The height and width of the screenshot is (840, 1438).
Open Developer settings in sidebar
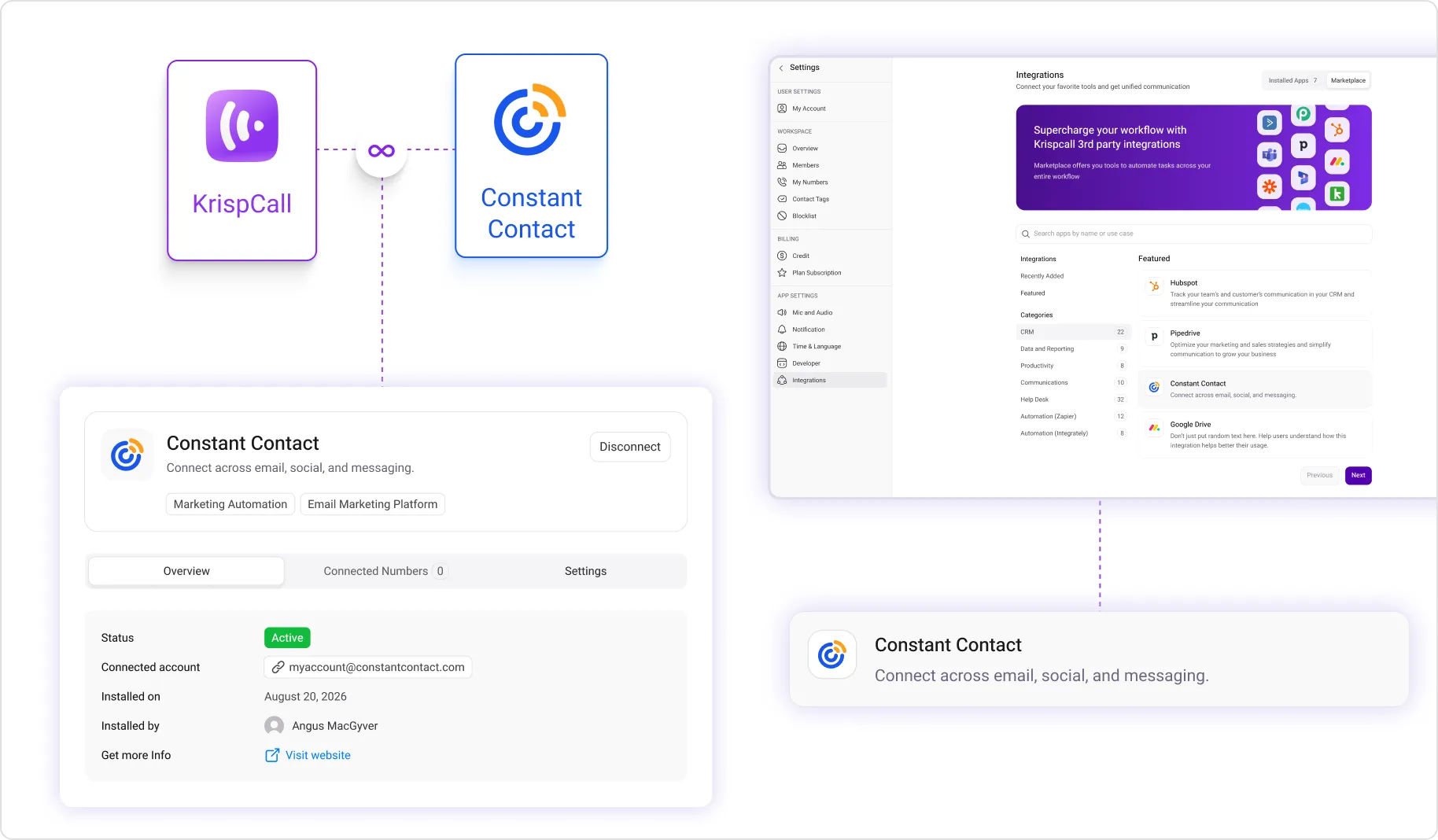pyautogui.click(x=831, y=363)
